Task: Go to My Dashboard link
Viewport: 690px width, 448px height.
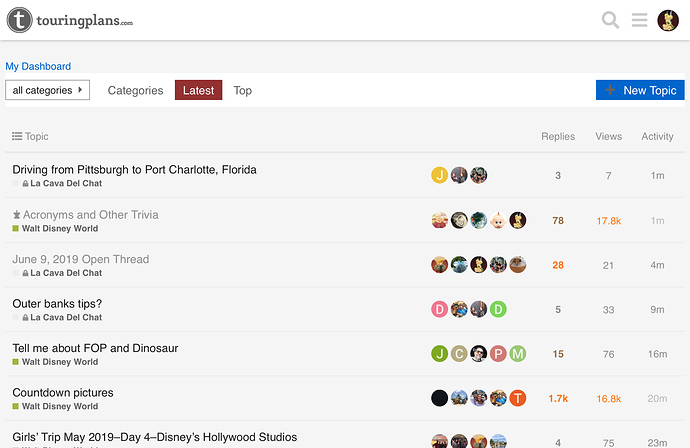Action: [x=38, y=66]
